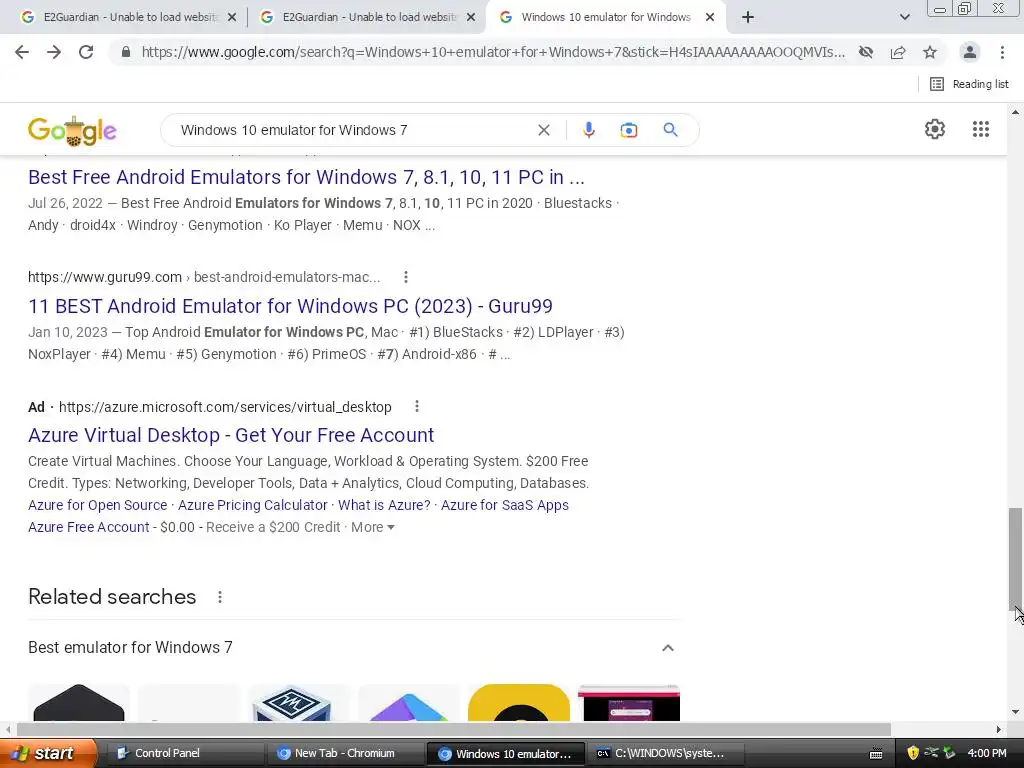Open the Chromium three-dot menu
This screenshot has width=1024, height=768.
coord(1002,52)
